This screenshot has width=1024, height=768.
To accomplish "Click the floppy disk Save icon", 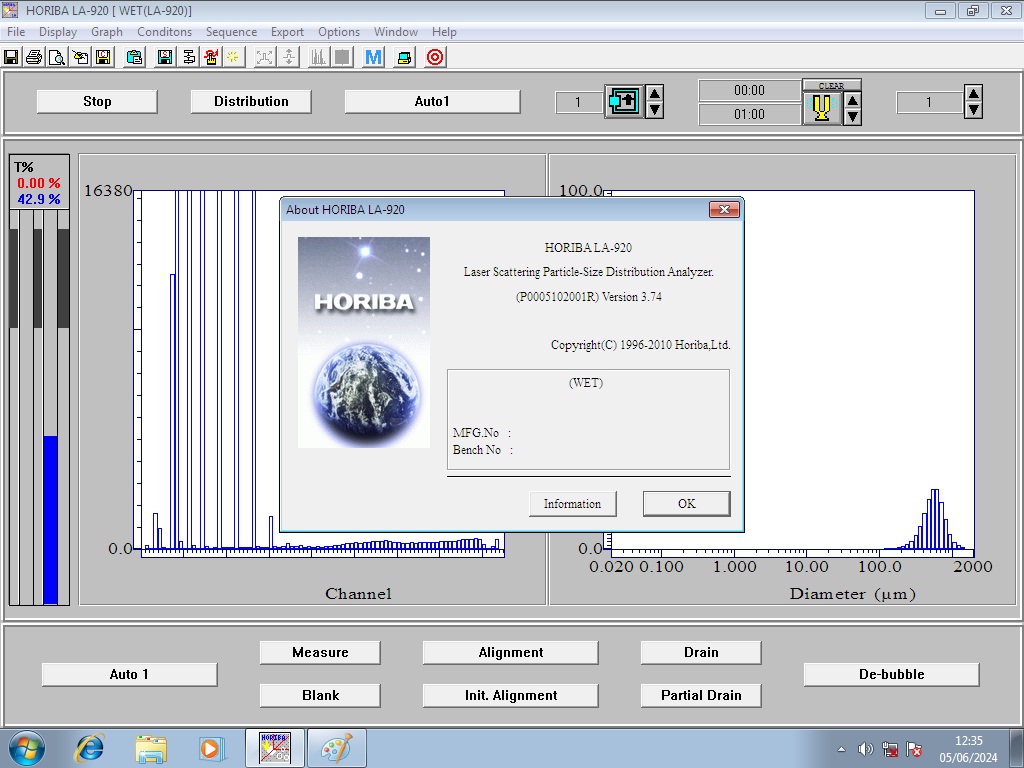I will 12,57.
